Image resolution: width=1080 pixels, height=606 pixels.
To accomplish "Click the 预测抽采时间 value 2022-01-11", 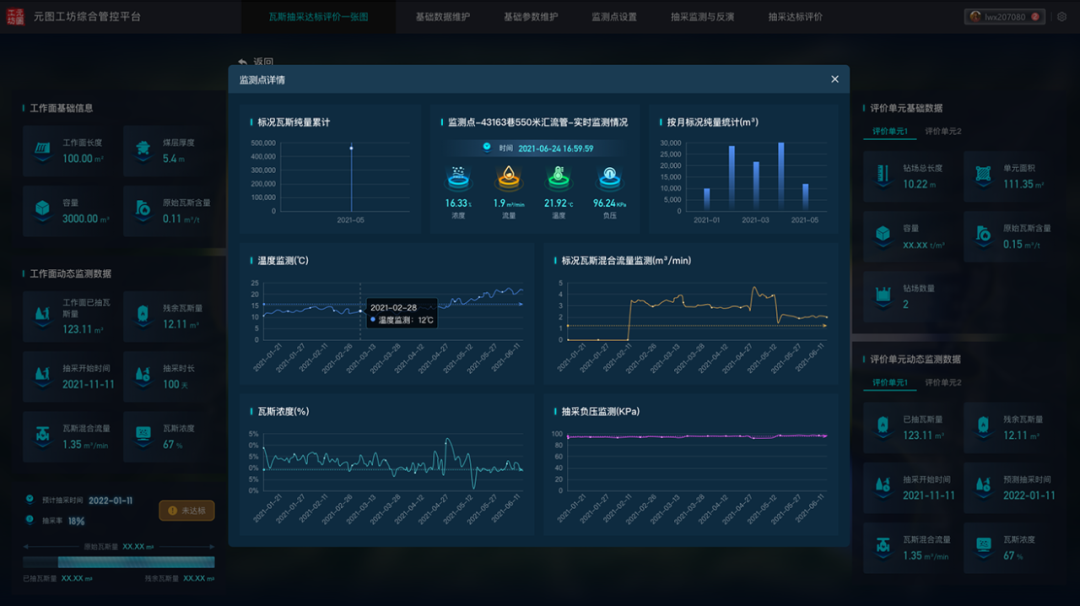I will pos(1029,495).
